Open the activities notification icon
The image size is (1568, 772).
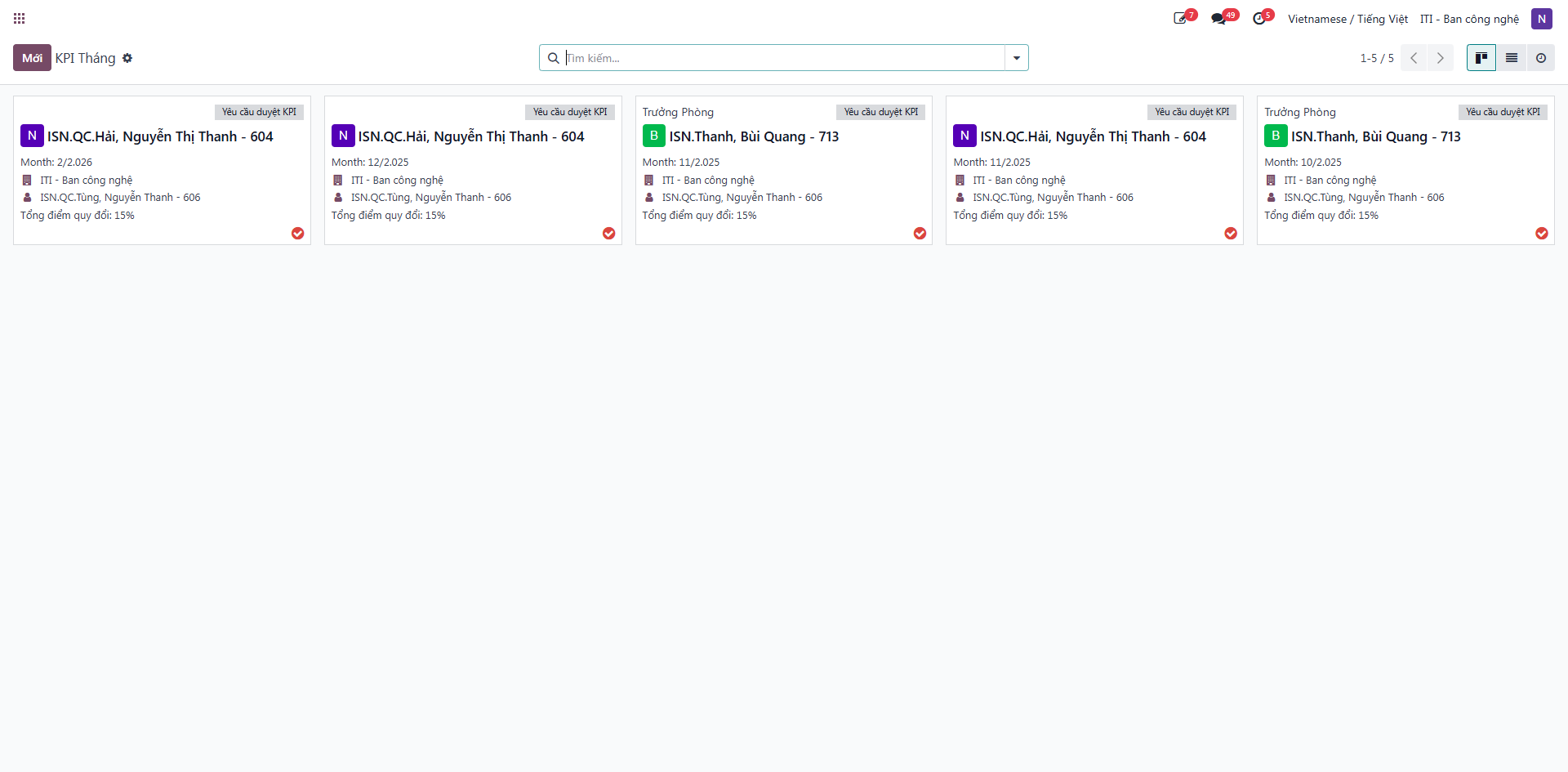point(1181,19)
